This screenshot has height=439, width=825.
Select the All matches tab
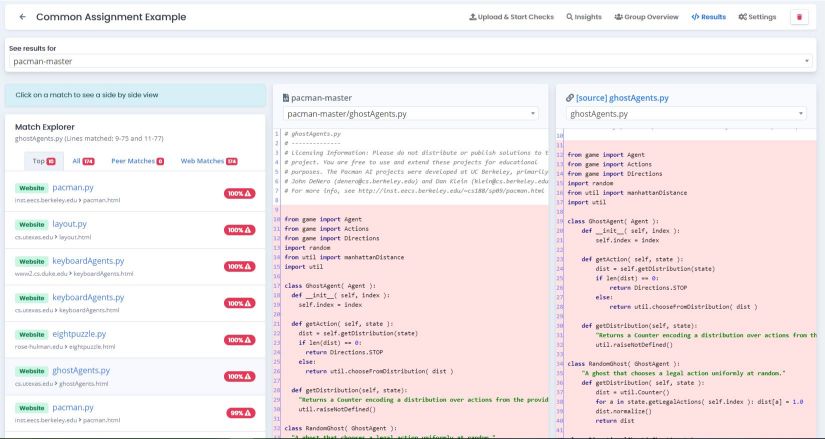pyautogui.click(x=83, y=161)
